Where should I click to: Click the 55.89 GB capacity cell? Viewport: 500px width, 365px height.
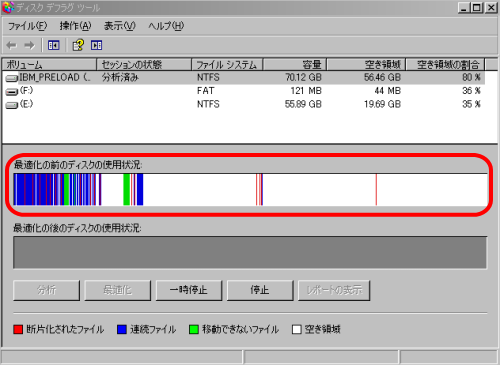point(303,104)
